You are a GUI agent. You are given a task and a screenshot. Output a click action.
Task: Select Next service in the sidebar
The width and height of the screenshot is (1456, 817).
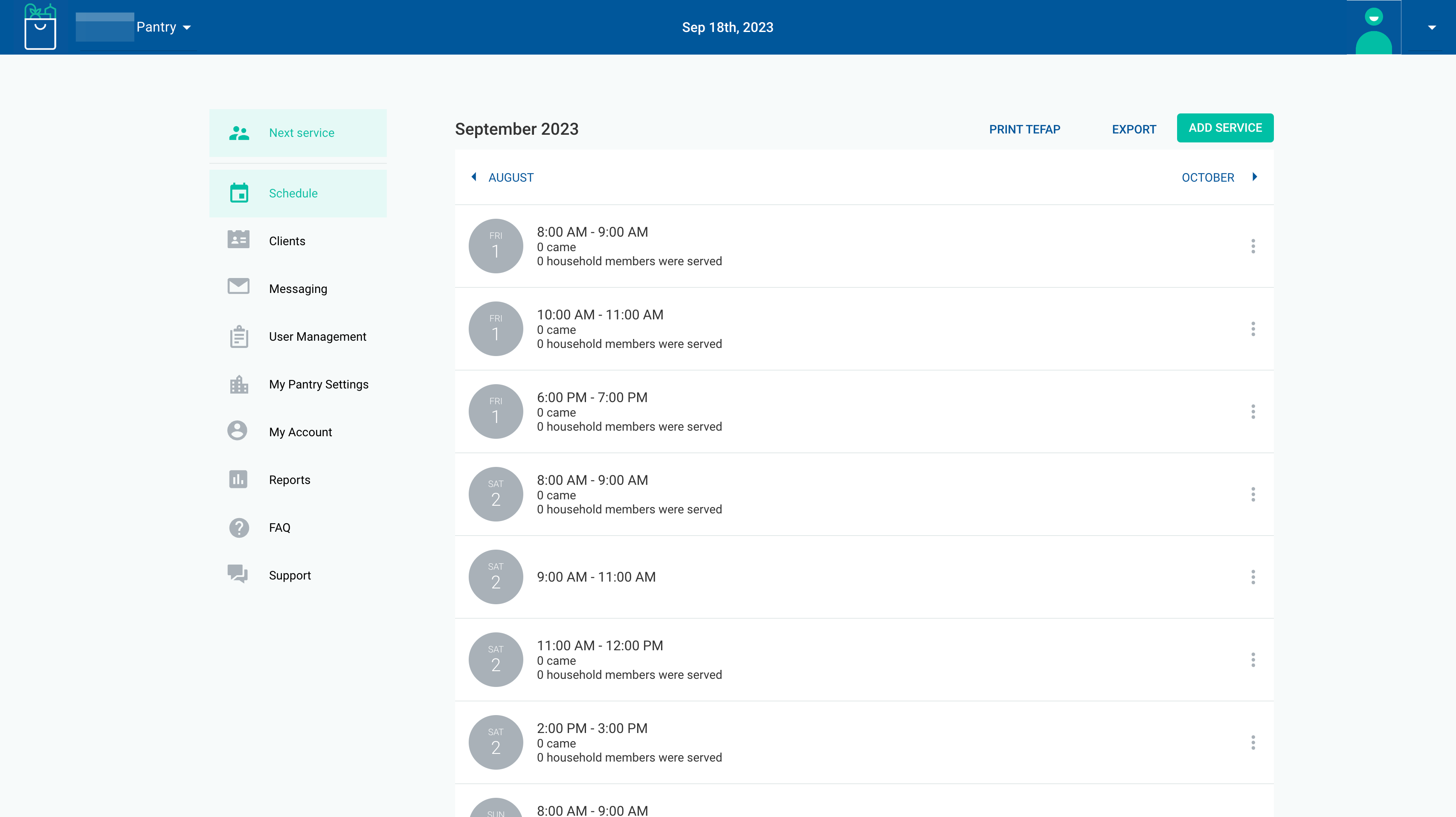(x=298, y=133)
